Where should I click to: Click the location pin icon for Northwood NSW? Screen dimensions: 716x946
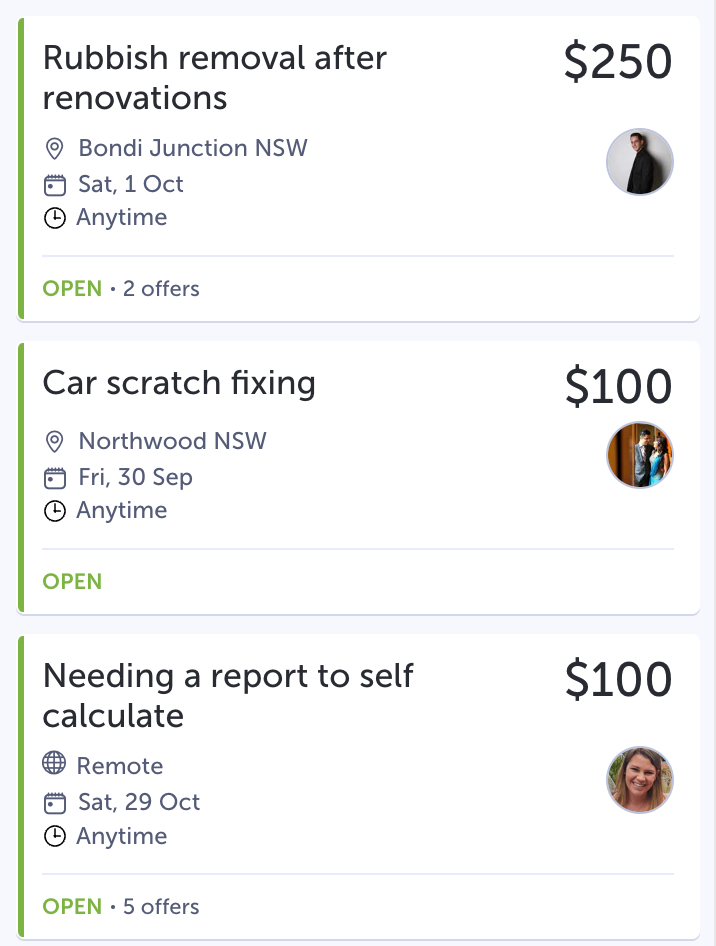point(57,441)
